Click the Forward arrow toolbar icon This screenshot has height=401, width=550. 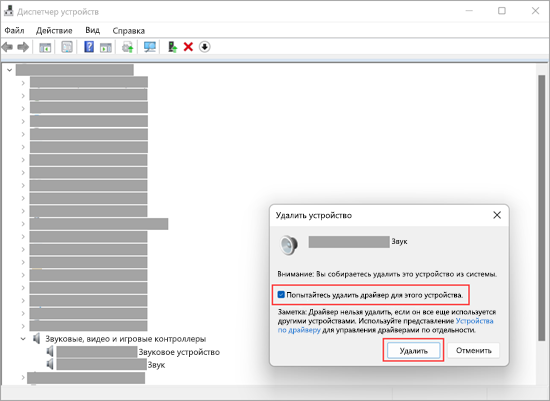click(x=23, y=47)
